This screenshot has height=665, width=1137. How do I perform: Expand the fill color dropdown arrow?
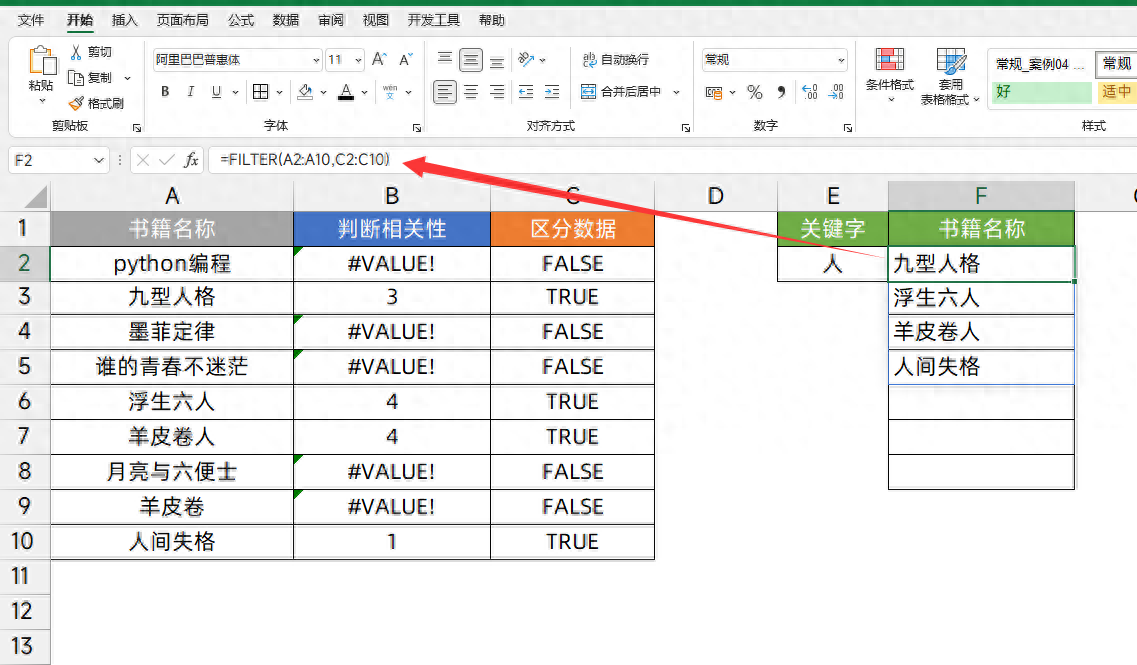[x=323, y=92]
